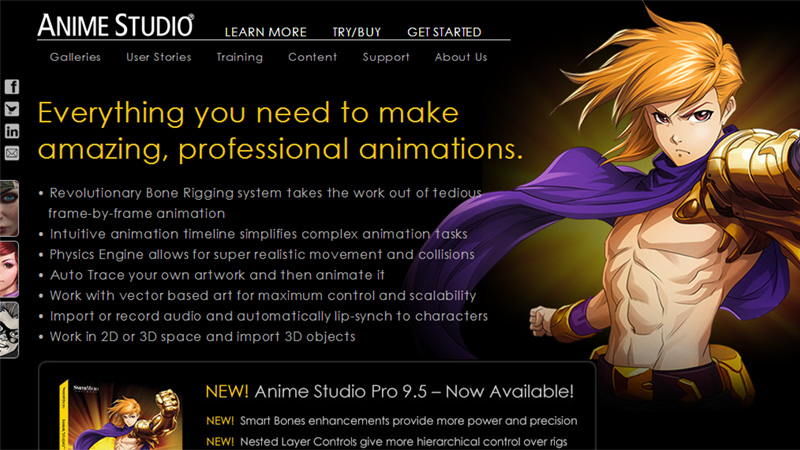Image resolution: width=800 pixels, height=450 pixels.
Task: Click 'Work with vector based art' bullet
Action: coord(258,295)
